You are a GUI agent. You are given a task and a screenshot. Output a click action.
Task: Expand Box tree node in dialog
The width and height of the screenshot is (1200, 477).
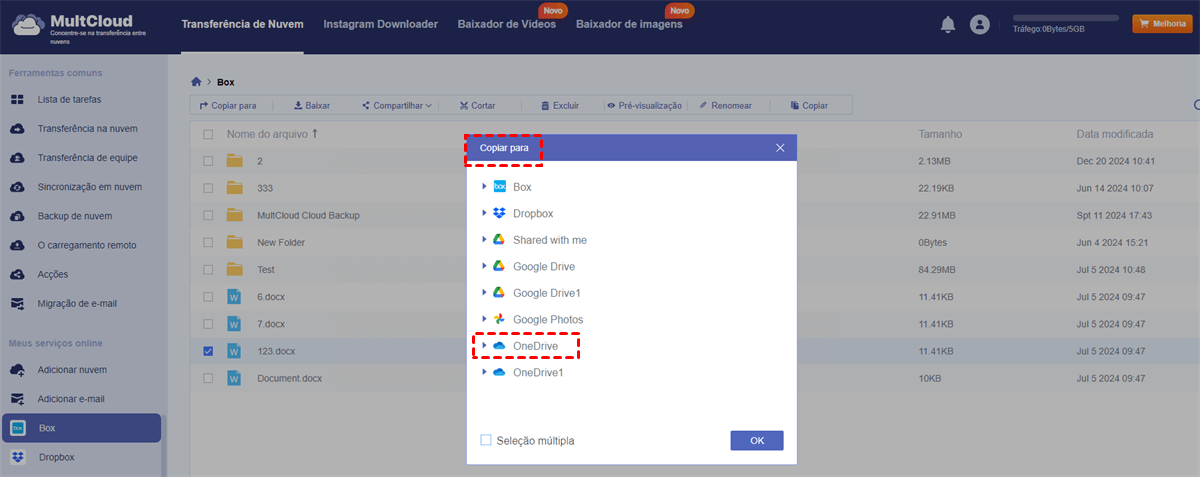[x=484, y=187]
